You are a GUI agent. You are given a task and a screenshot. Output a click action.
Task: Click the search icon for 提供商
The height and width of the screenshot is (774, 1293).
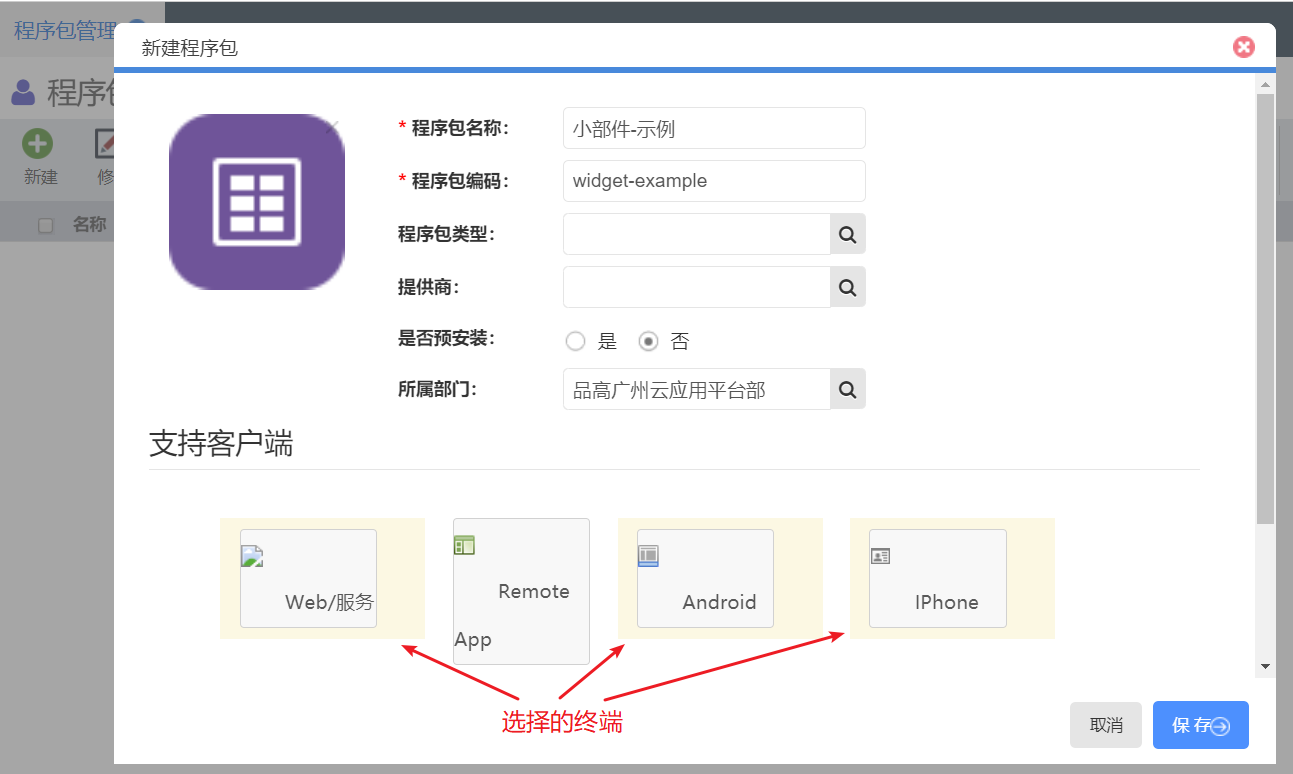pyautogui.click(x=847, y=287)
